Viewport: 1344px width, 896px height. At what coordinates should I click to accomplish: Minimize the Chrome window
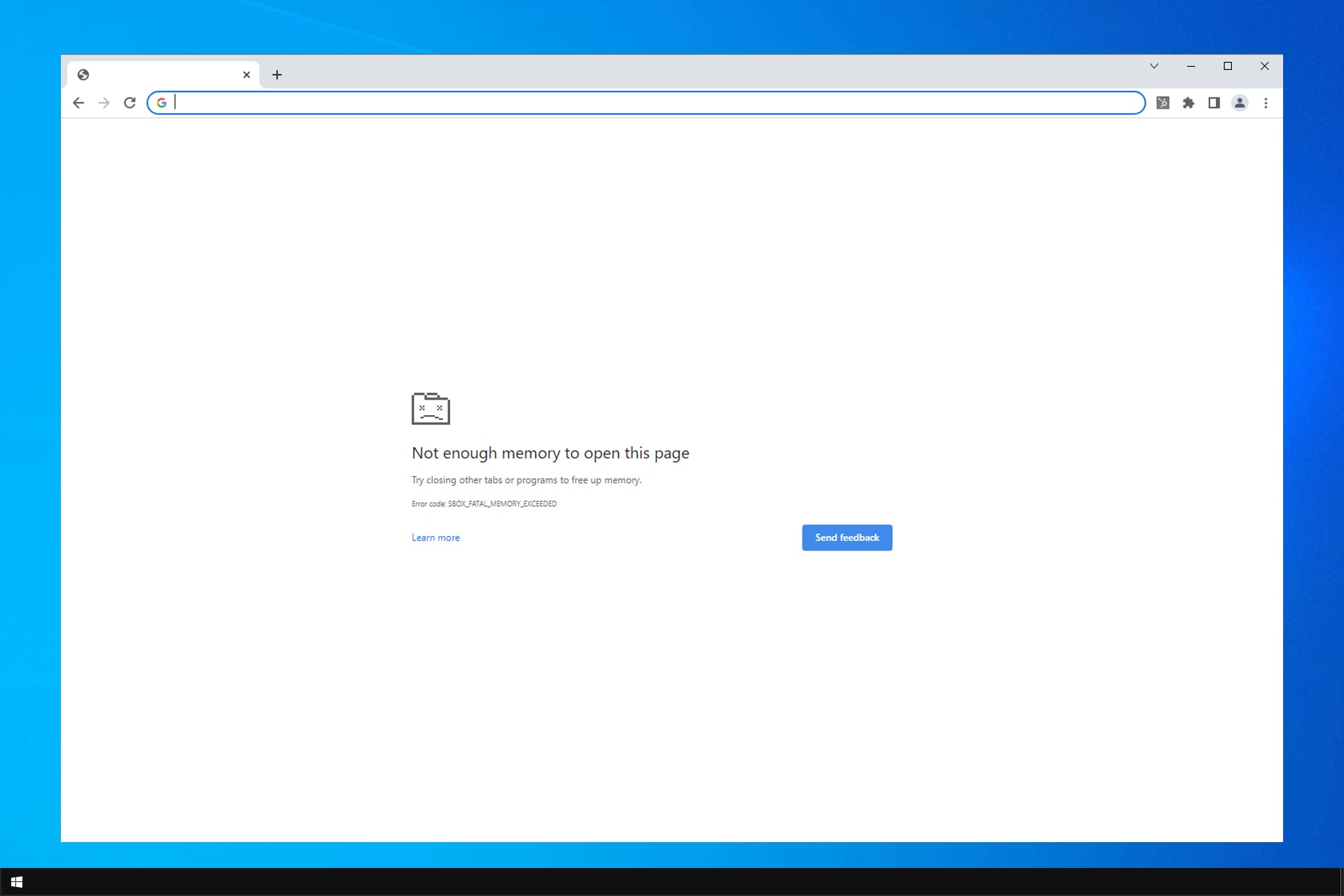(1191, 66)
